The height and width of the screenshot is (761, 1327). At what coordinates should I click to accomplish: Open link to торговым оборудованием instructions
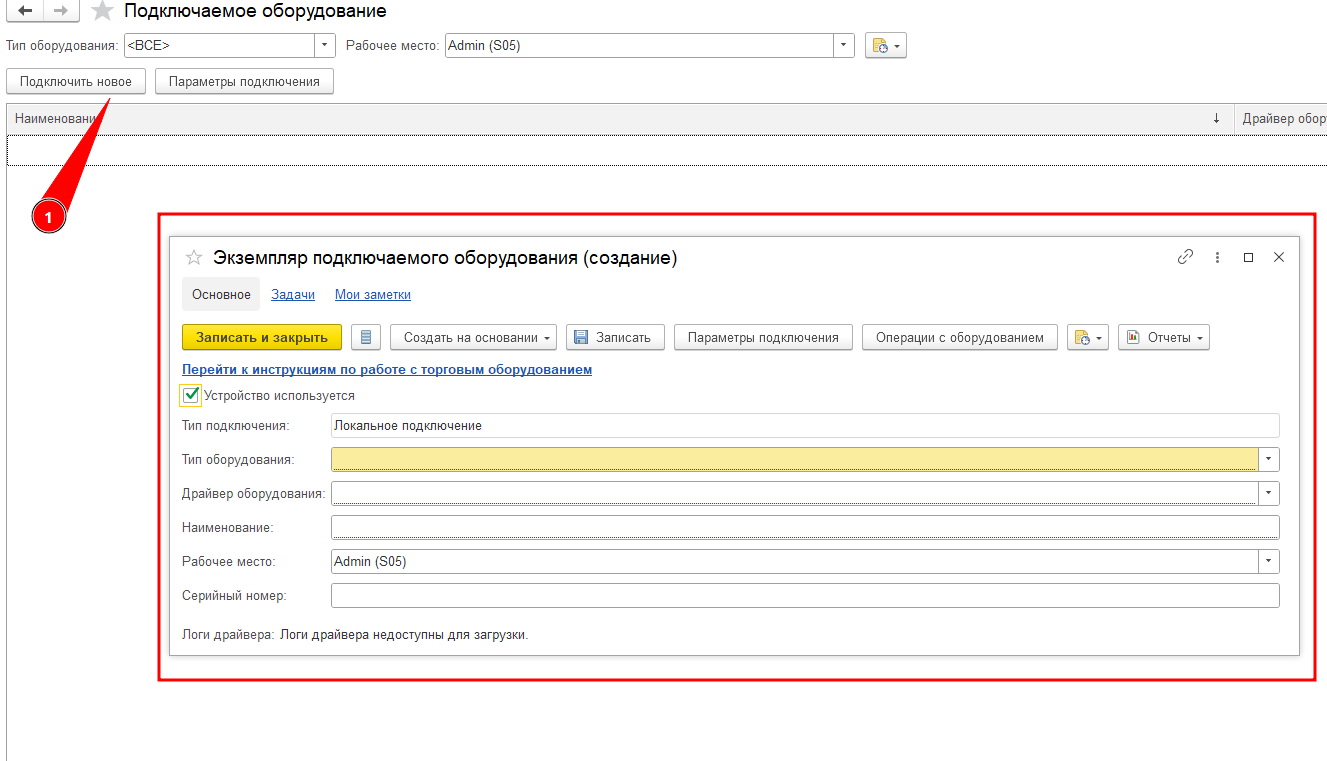pos(387,369)
